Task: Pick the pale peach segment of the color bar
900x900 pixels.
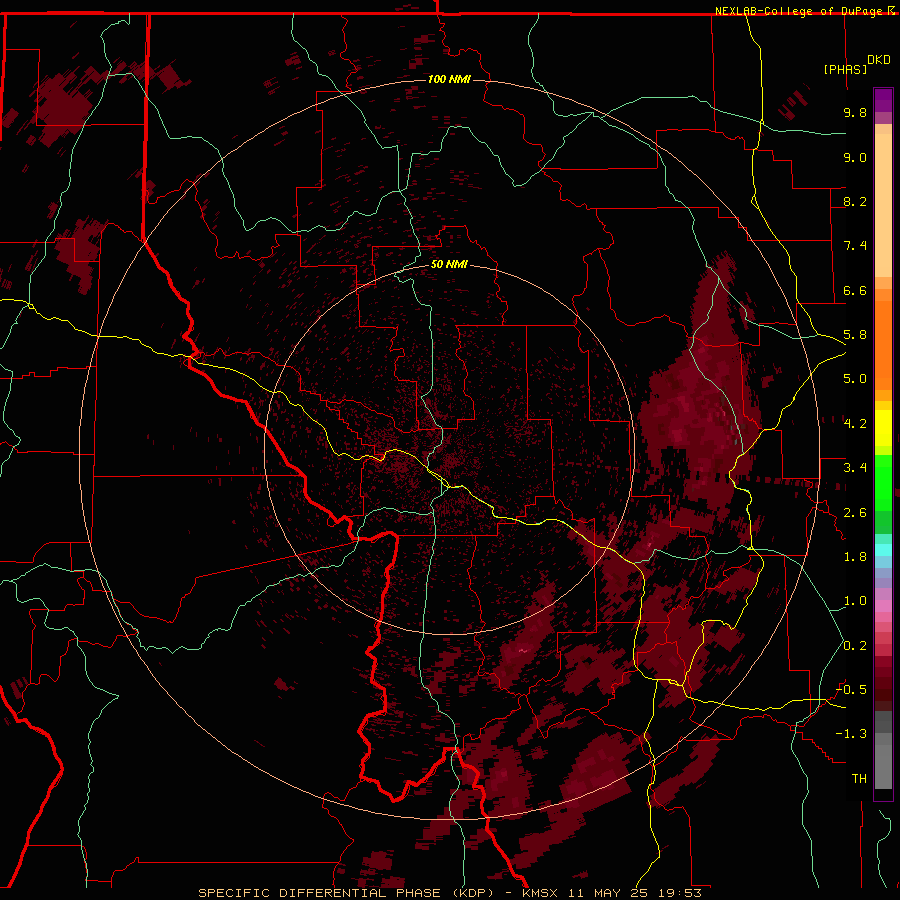Action: click(x=883, y=205)
